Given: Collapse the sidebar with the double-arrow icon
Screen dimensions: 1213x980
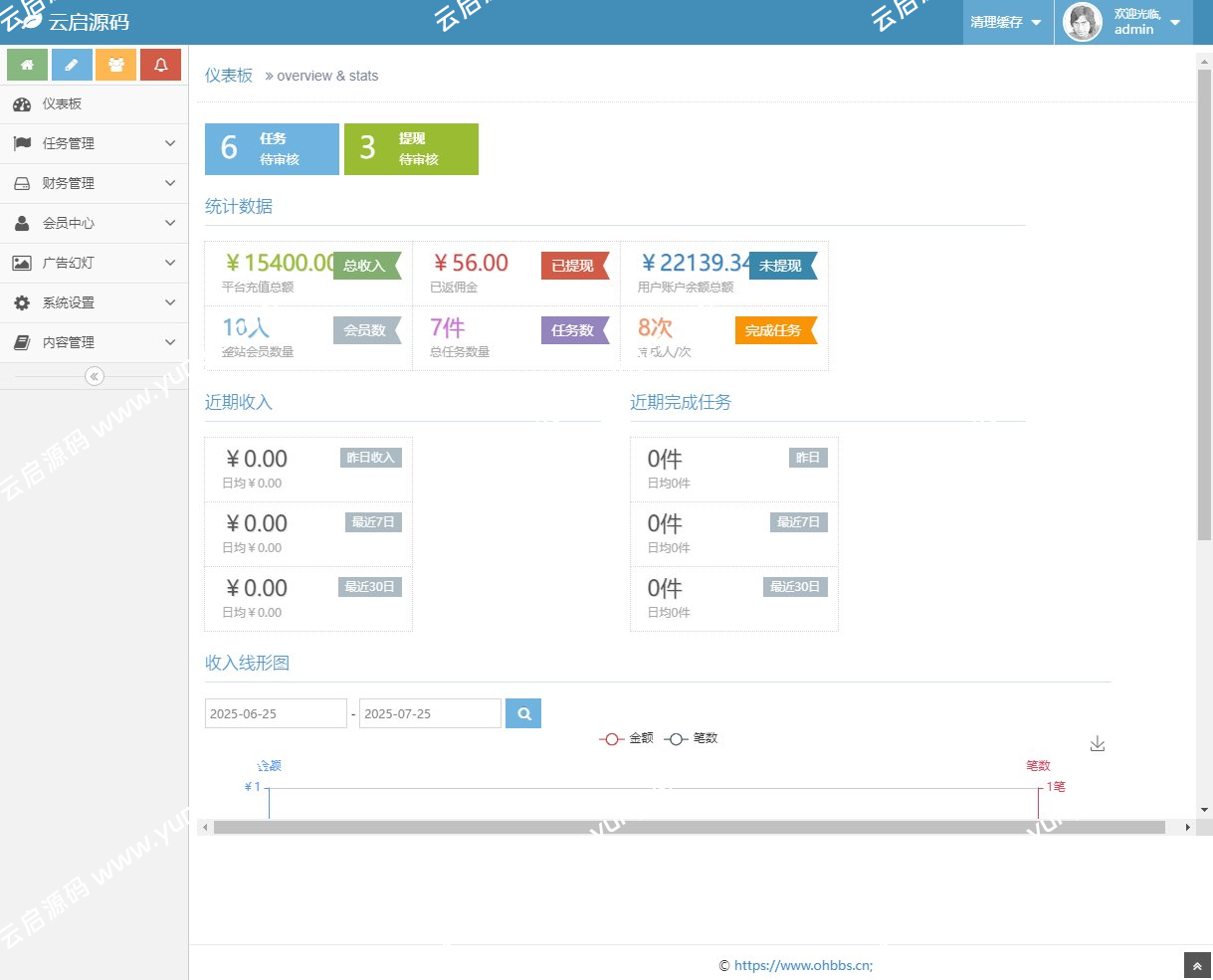Looking at the screenshot, I should point(95,376).
